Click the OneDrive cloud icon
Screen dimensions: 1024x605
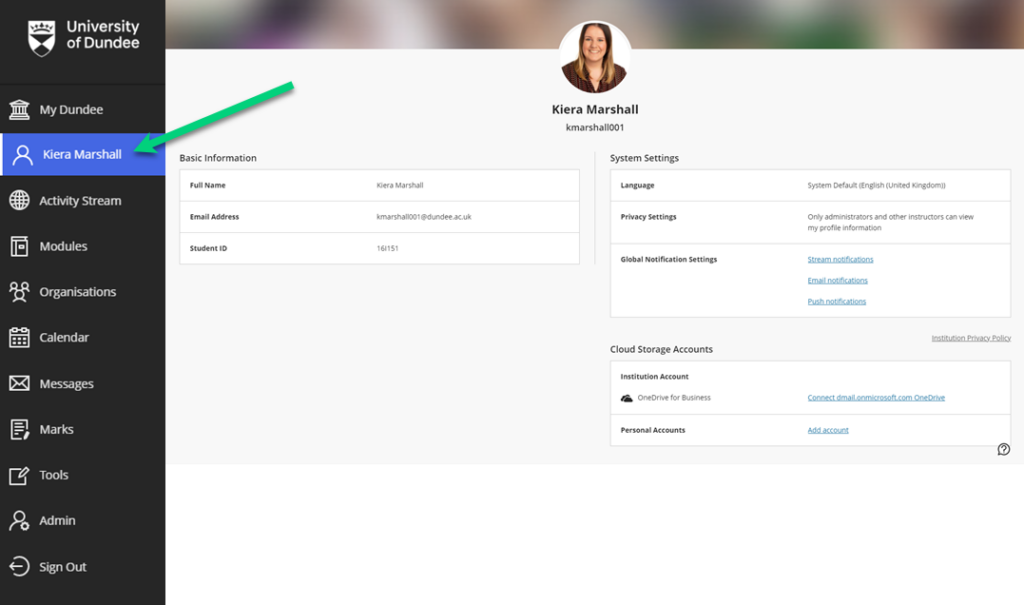coord(626,398)
